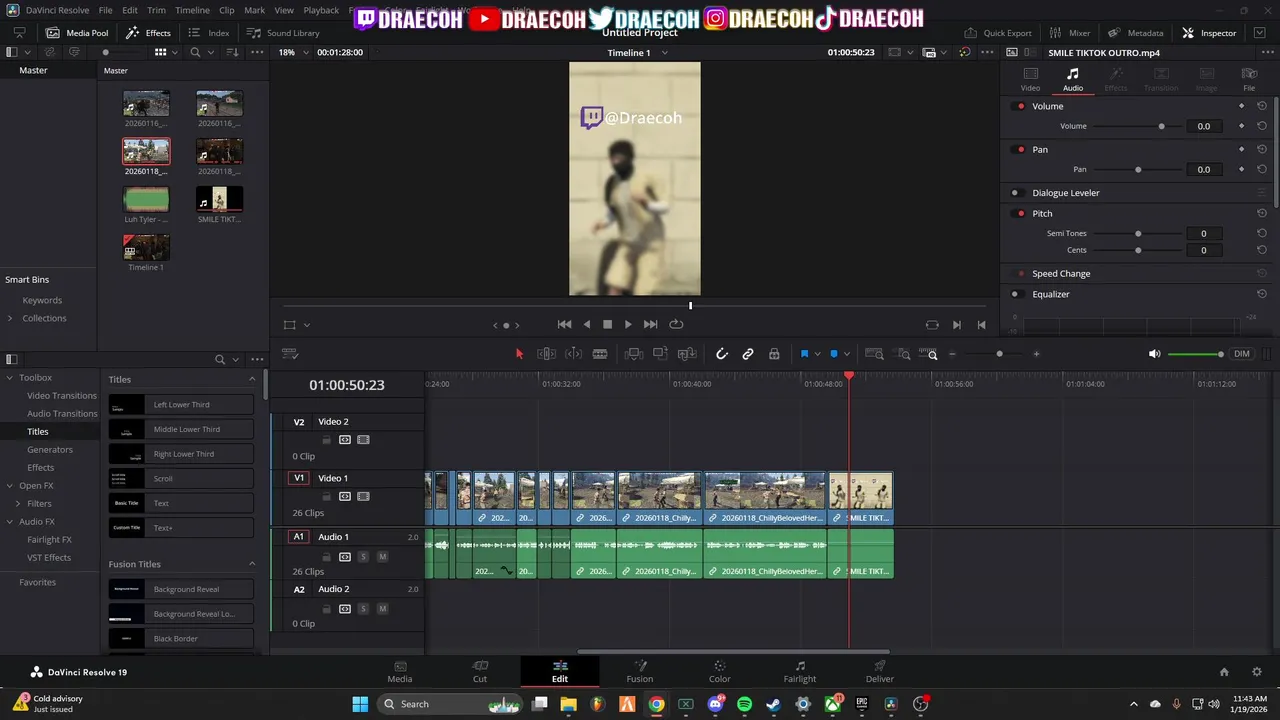Open the Mixer panel
Viewport: 1280px width, 720px height.
(x=1069, y=33)
